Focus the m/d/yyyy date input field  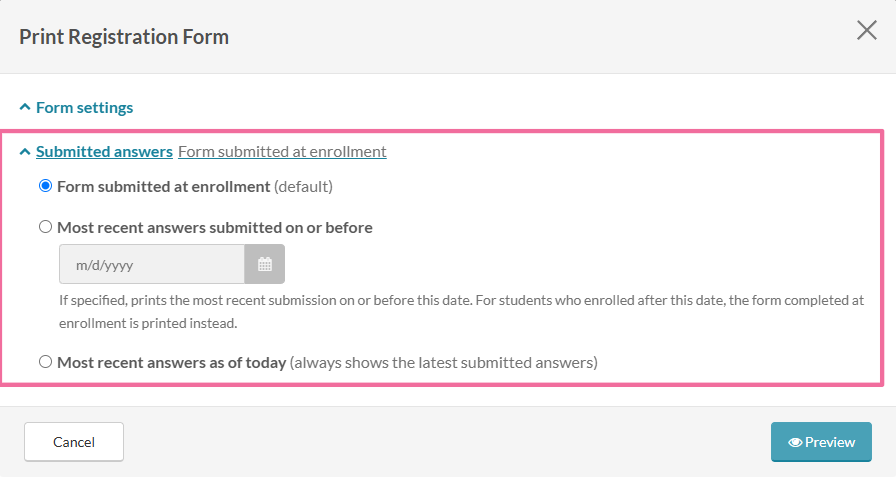[x=151, y=264]
